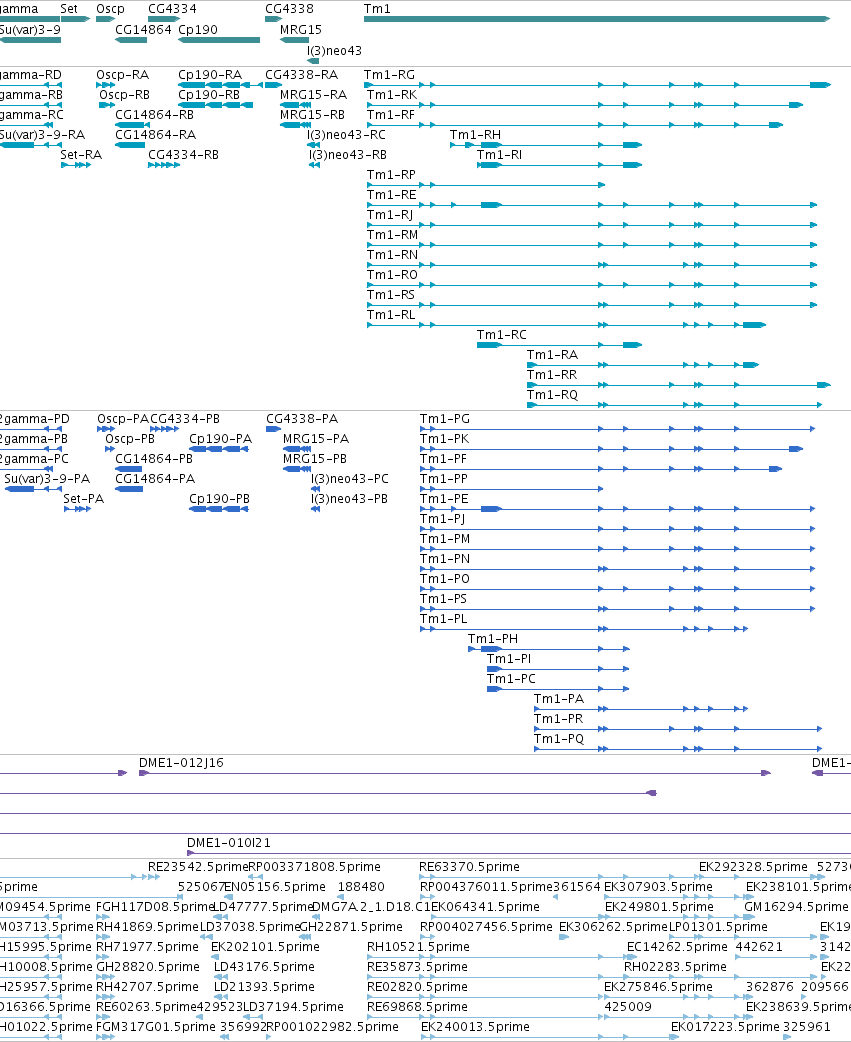Screen dimensions: 851x1042
Task: Click transcript Tm1-RS
Action: click(591, 304)
